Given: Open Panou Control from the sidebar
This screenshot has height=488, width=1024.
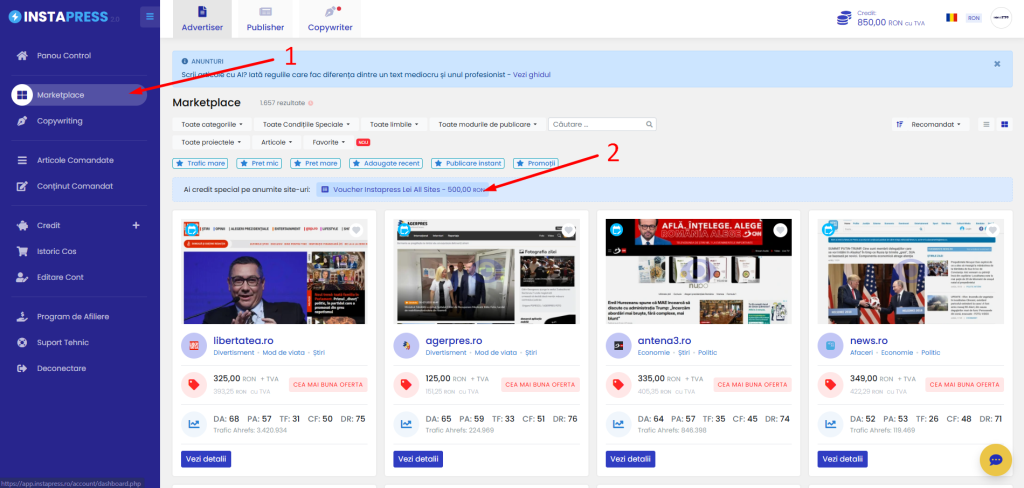Looking at the screenshot, I should pyautogui.click(x=63, y=55).
